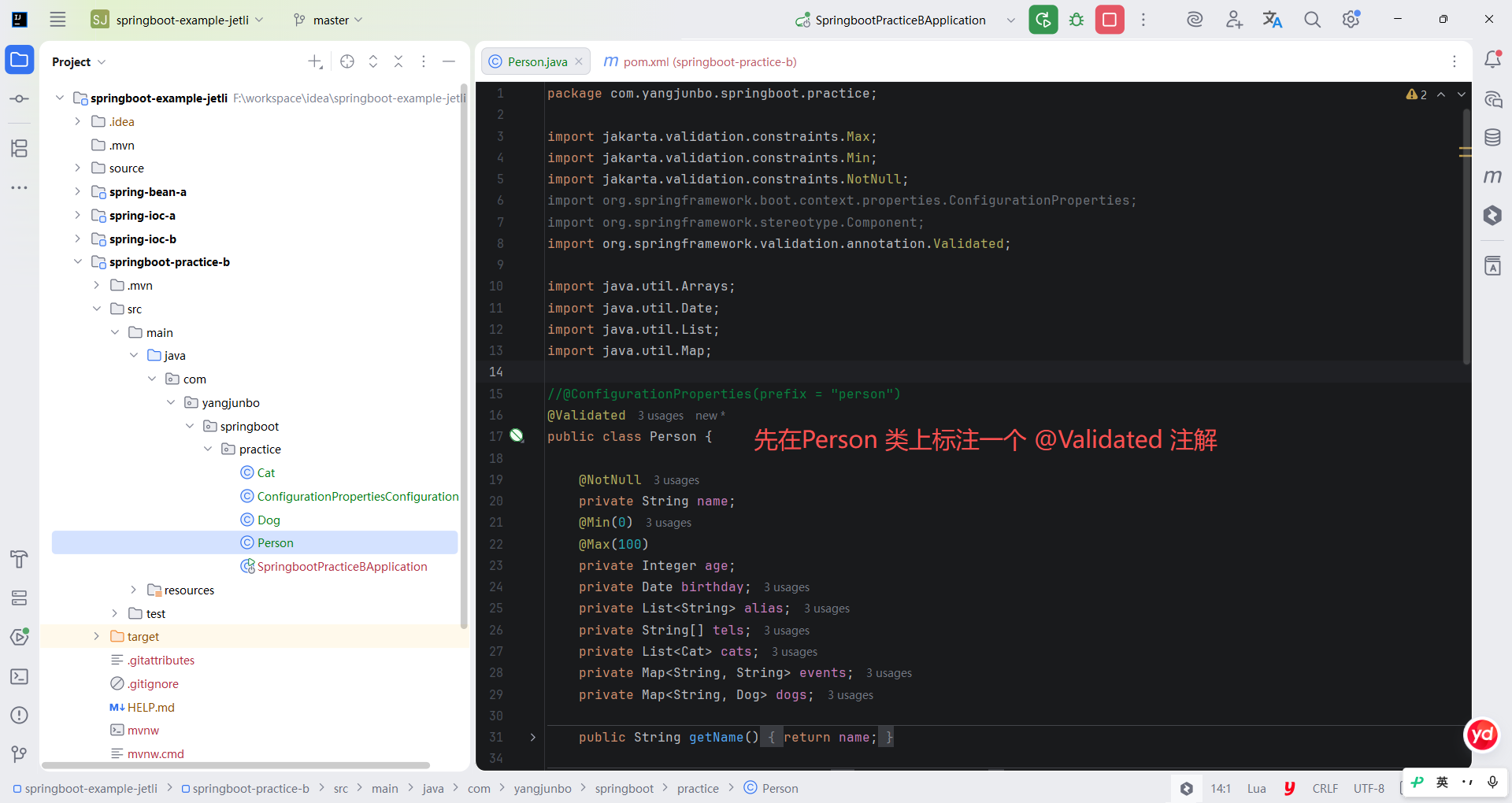The image size is (1512, 803).
Task: Click practice breadcrumb in navigation bar
Action: point(698,788)
